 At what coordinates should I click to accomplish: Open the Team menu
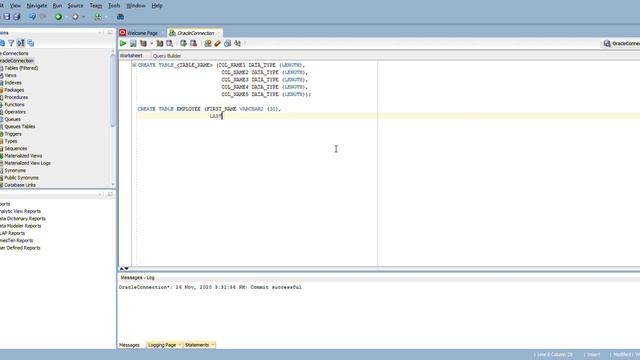[x=96, y=6]
